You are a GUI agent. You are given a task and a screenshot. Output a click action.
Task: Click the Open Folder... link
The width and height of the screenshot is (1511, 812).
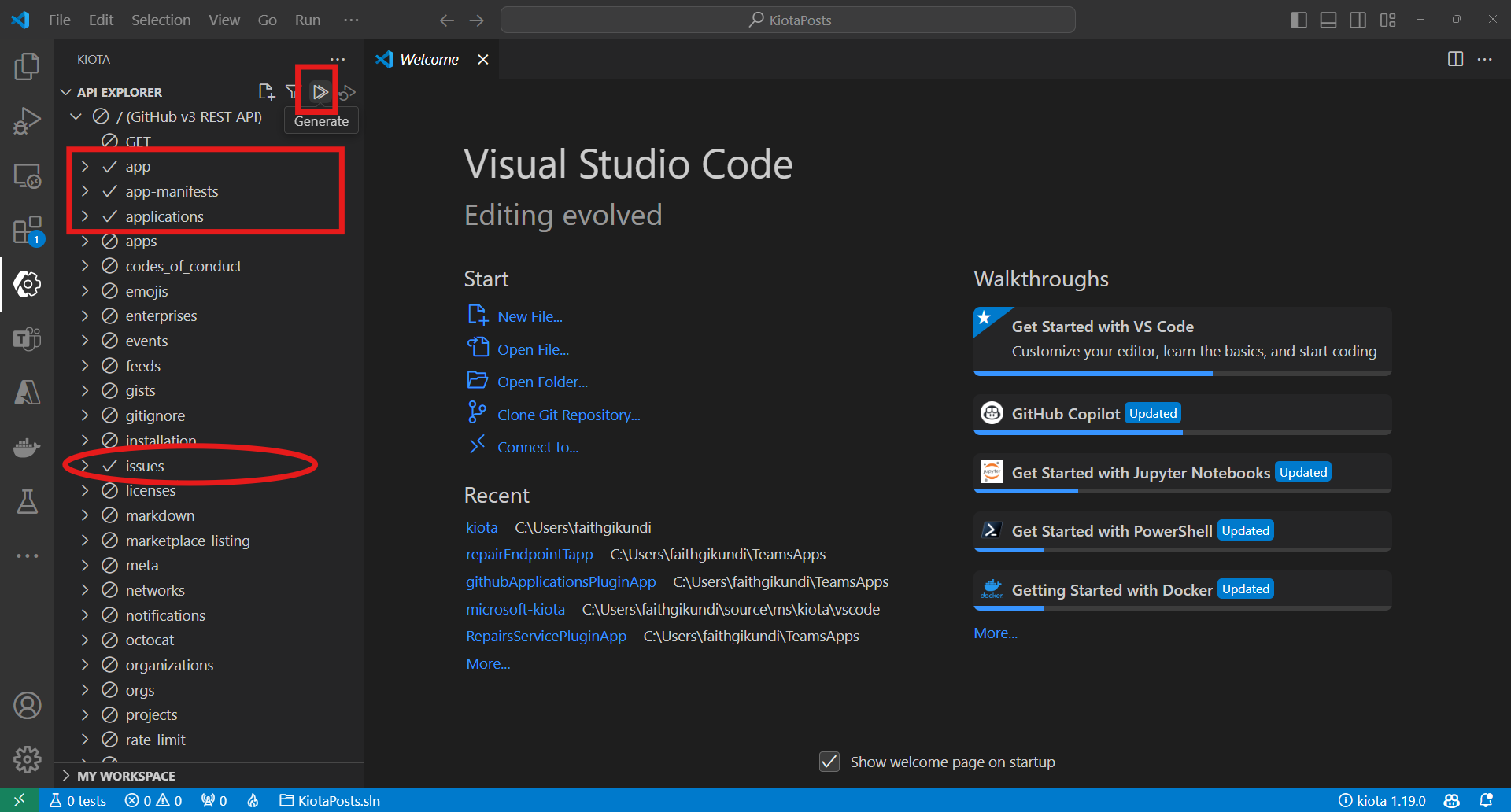(x=542, y=382)
